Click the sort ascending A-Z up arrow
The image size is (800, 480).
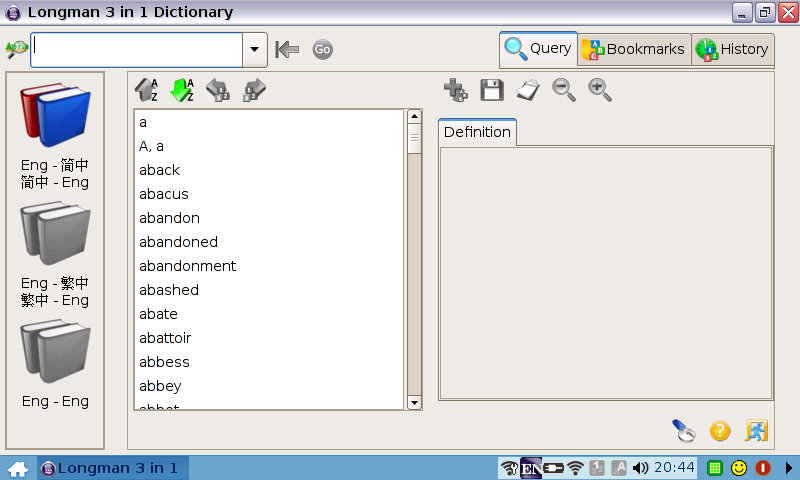coord(146,90)
